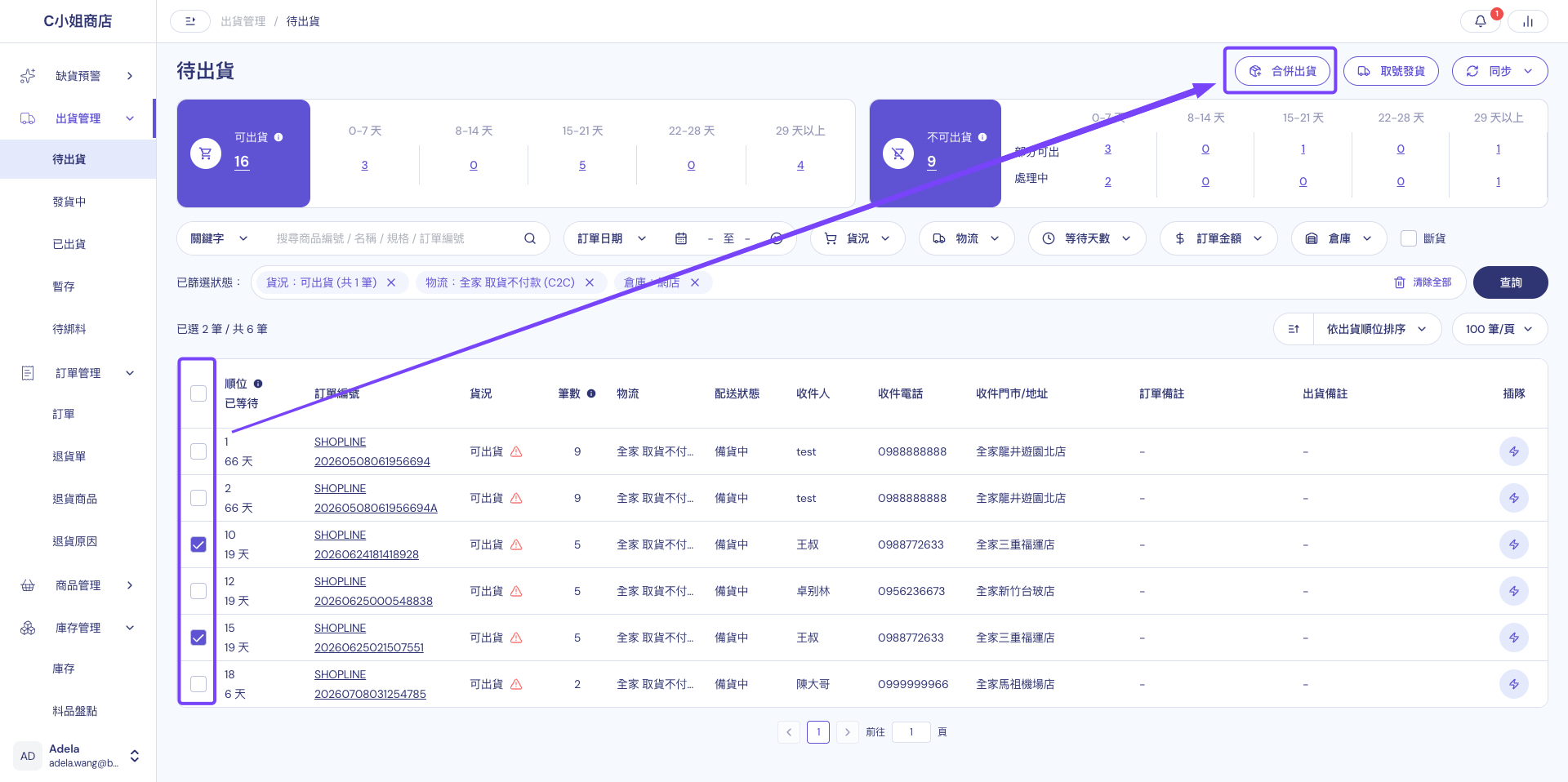Check the row for 卓別林
Viewport: 1568px width, 782px height.
(198, 591)
